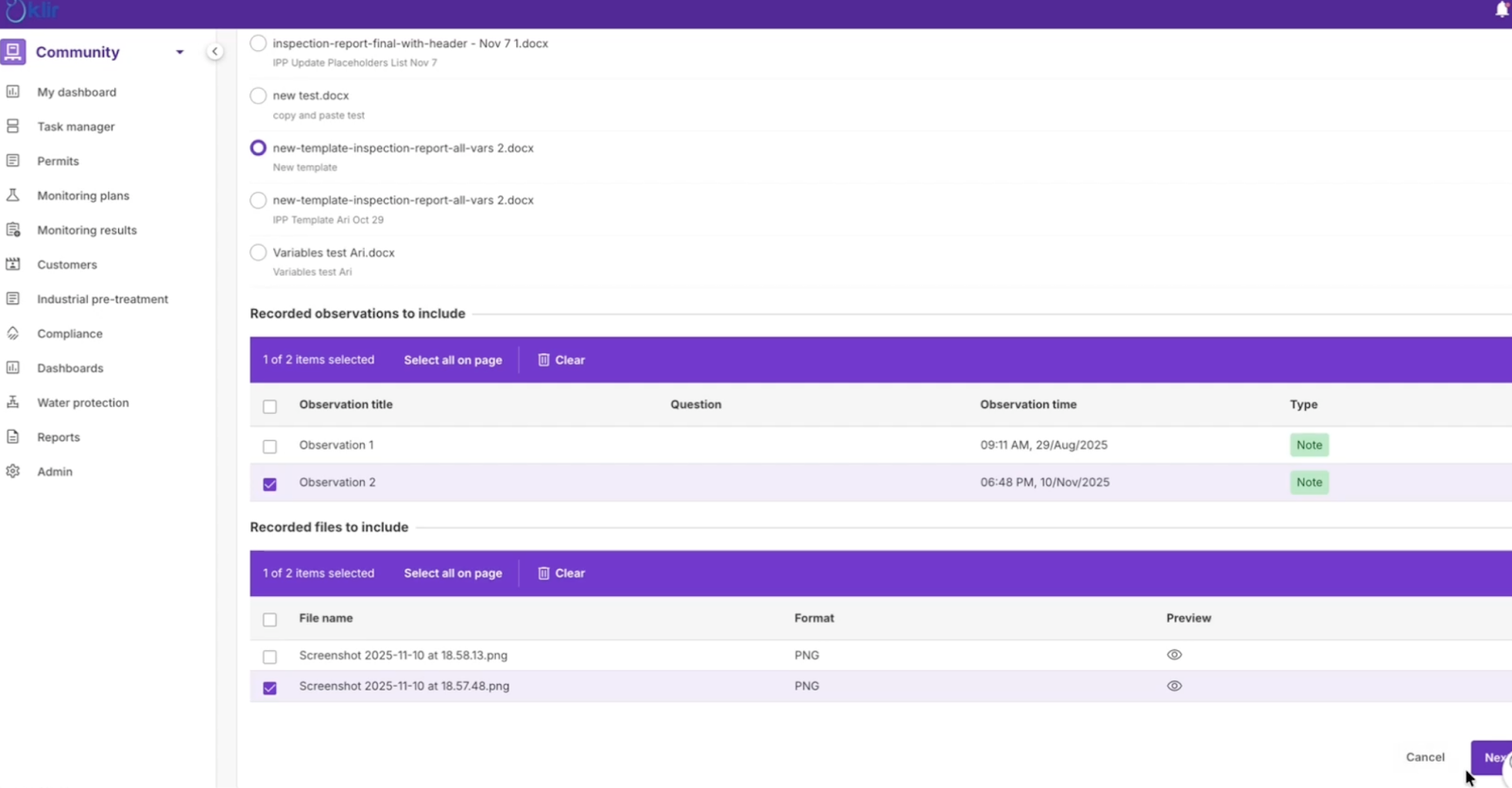Clear selected recorded files
The height and width of the screenshot is (788, 1512).
click(x=561, y=574)
